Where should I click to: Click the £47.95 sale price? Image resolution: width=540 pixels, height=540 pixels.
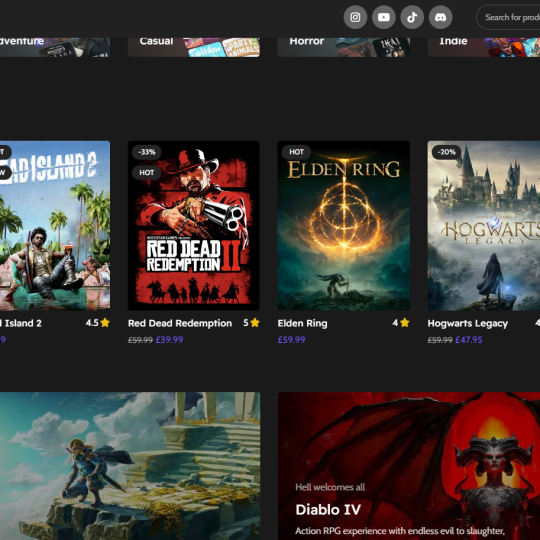tap(469, 340)
